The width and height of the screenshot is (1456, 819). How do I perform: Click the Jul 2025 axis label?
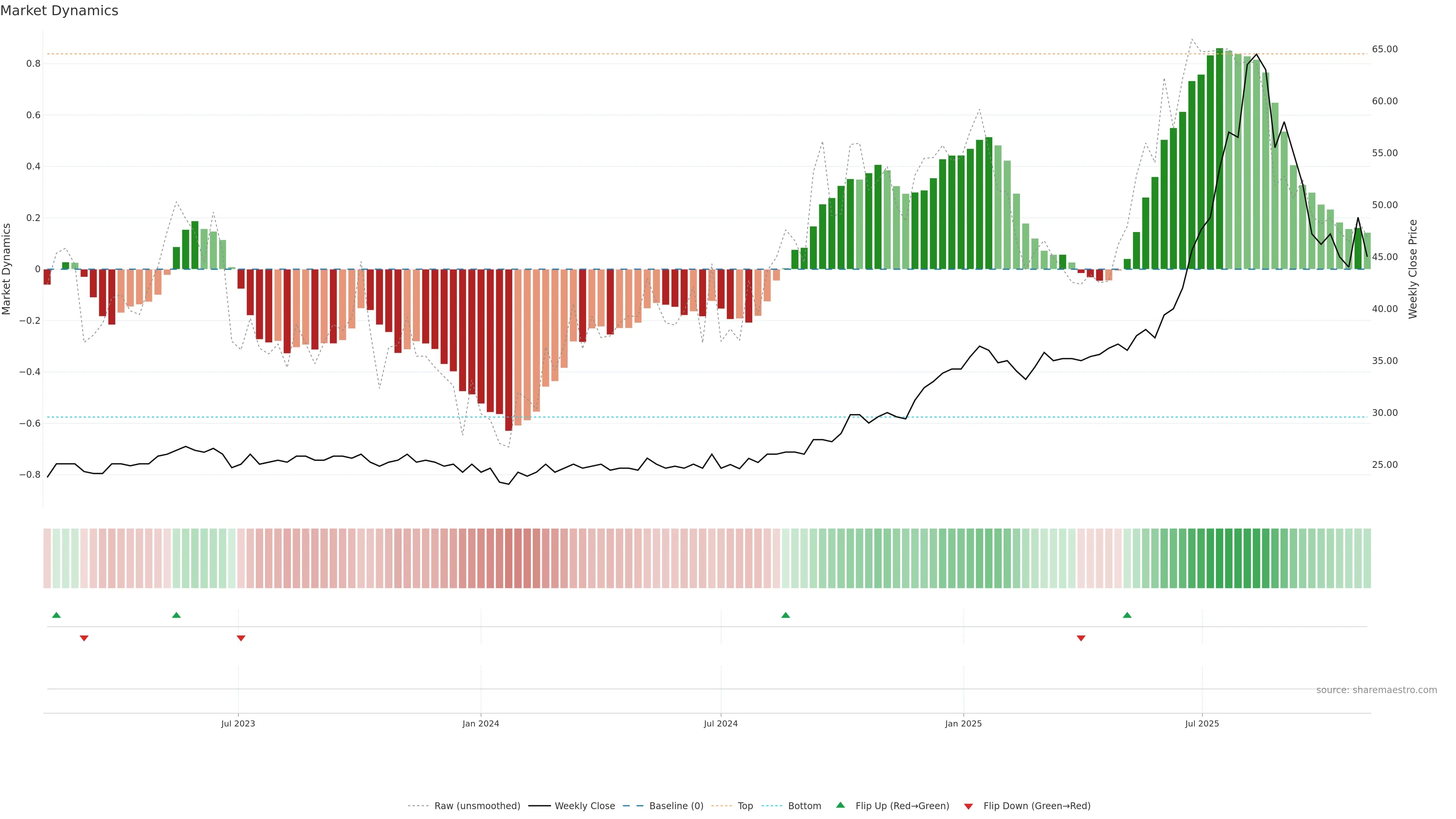[x=1202, y=723]
